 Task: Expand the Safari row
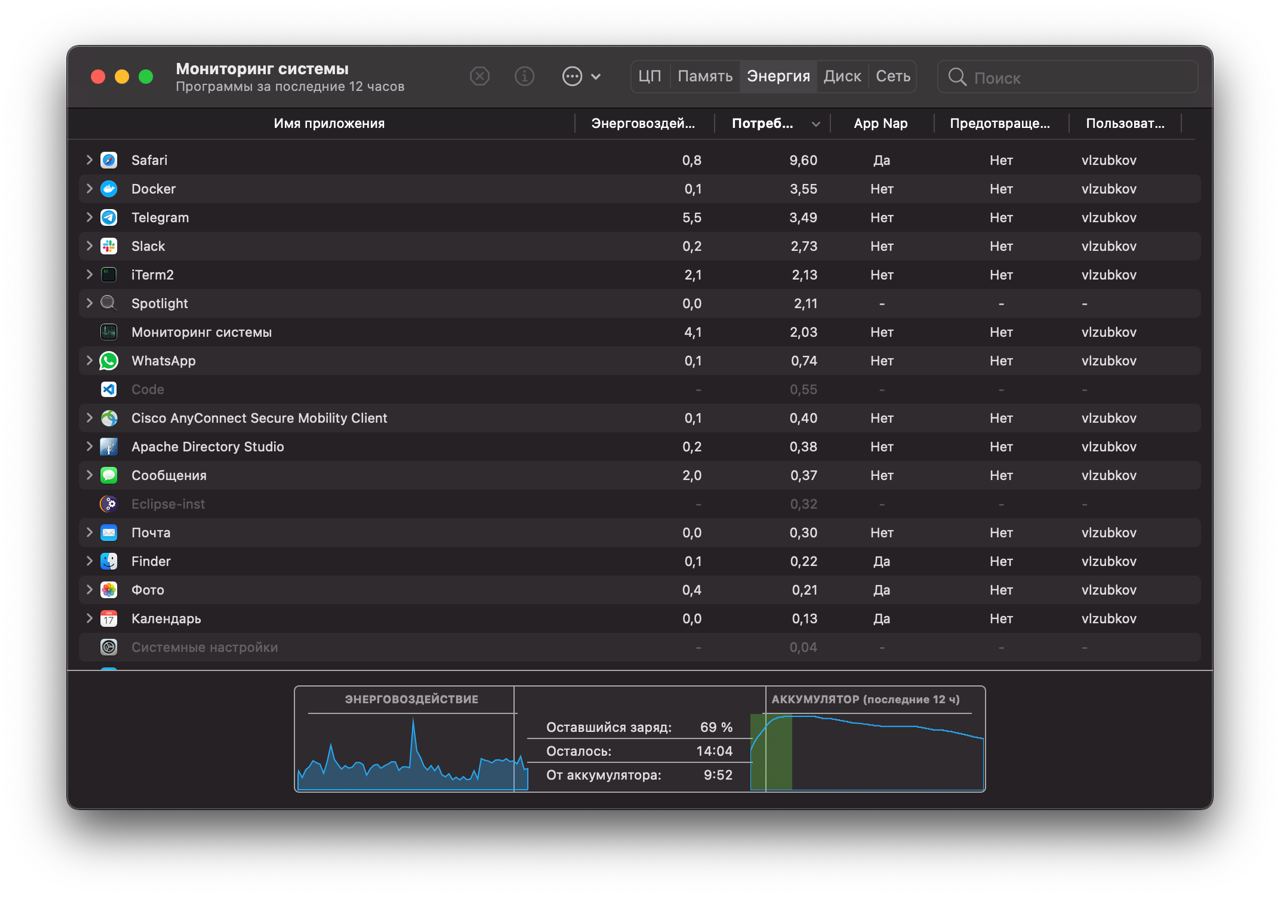click(89, 160)
